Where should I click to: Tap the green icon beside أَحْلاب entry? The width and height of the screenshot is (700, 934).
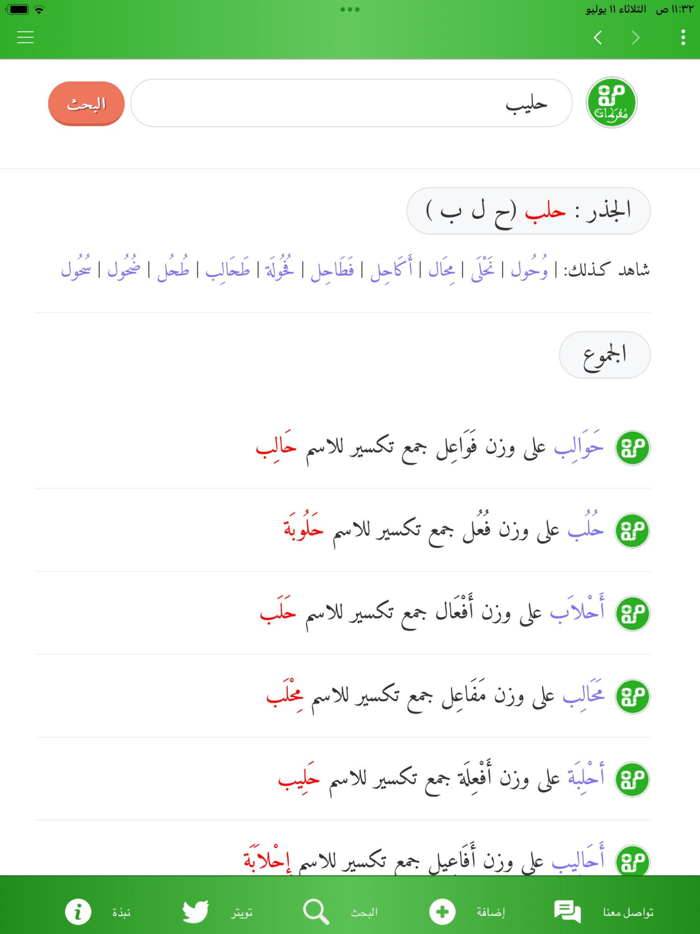click(633, 614)
